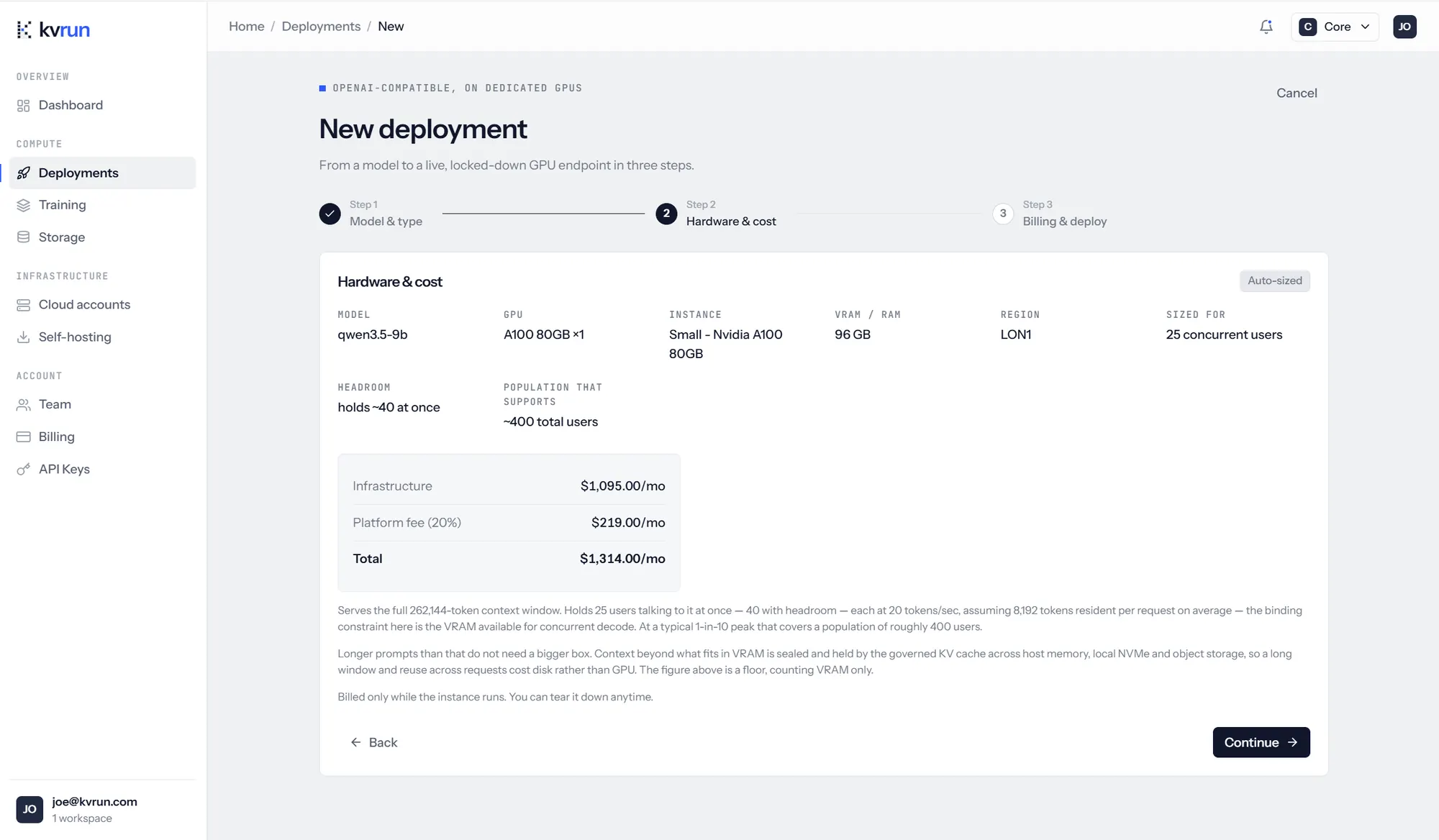
Task: Select the Model & type step label
Action: (386, 222)
